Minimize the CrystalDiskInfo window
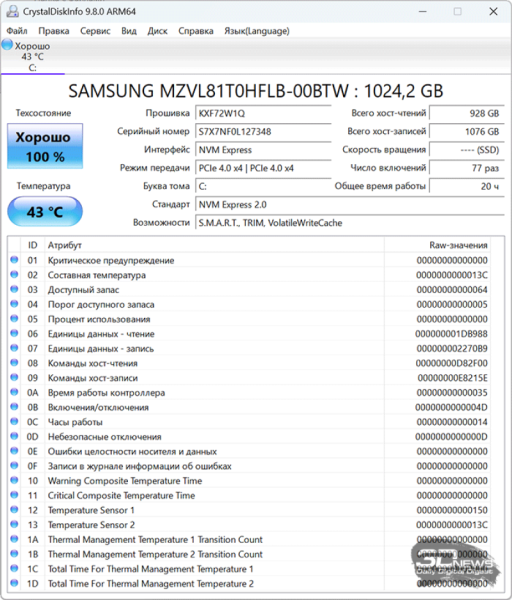The width and height of the screenshot is (512, 600). (x=422, y=11)
